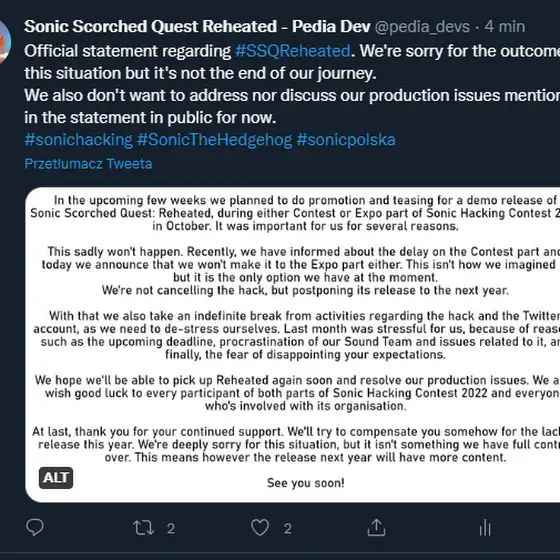Click the like count number 2
The width and height of the screenshot is (560, 560).
click(288, 529)
